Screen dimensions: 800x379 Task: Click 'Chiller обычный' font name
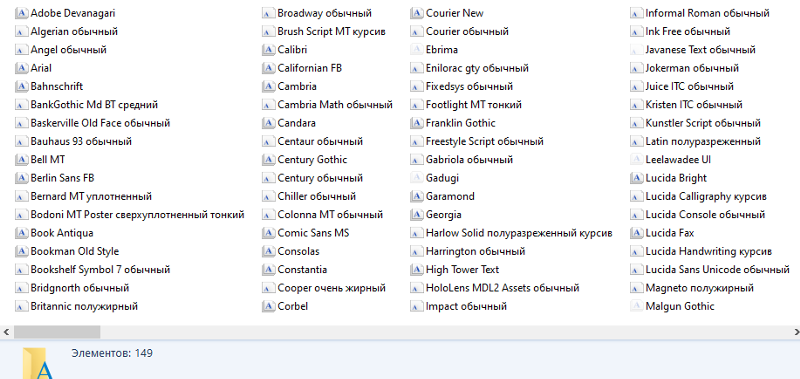point(317,196)
